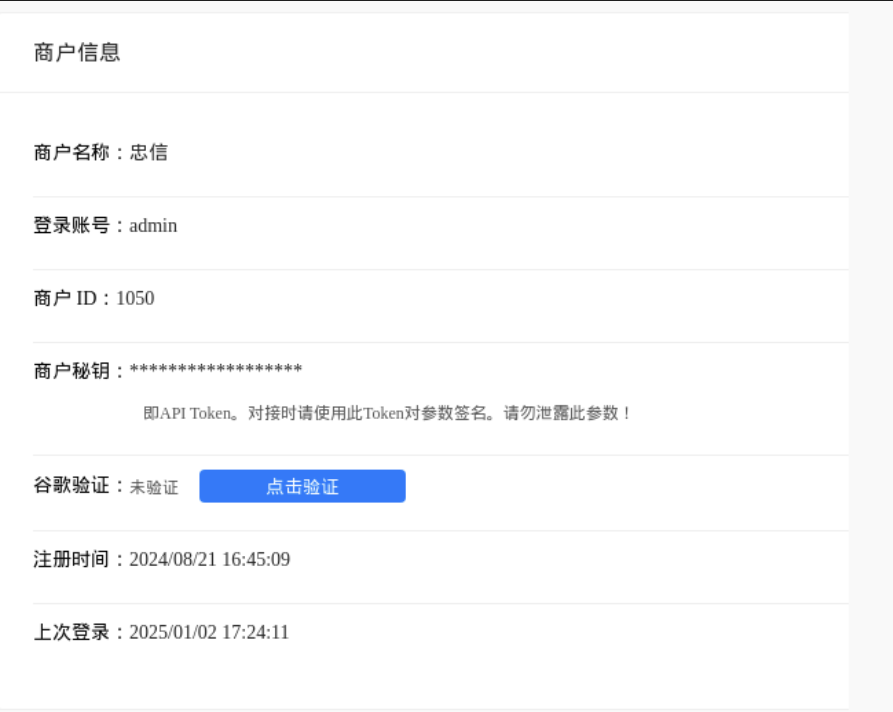Screen dimensions: 893x712
Task: Select registration time 2024/08/21 16:45:09
Action: [210, 559]
